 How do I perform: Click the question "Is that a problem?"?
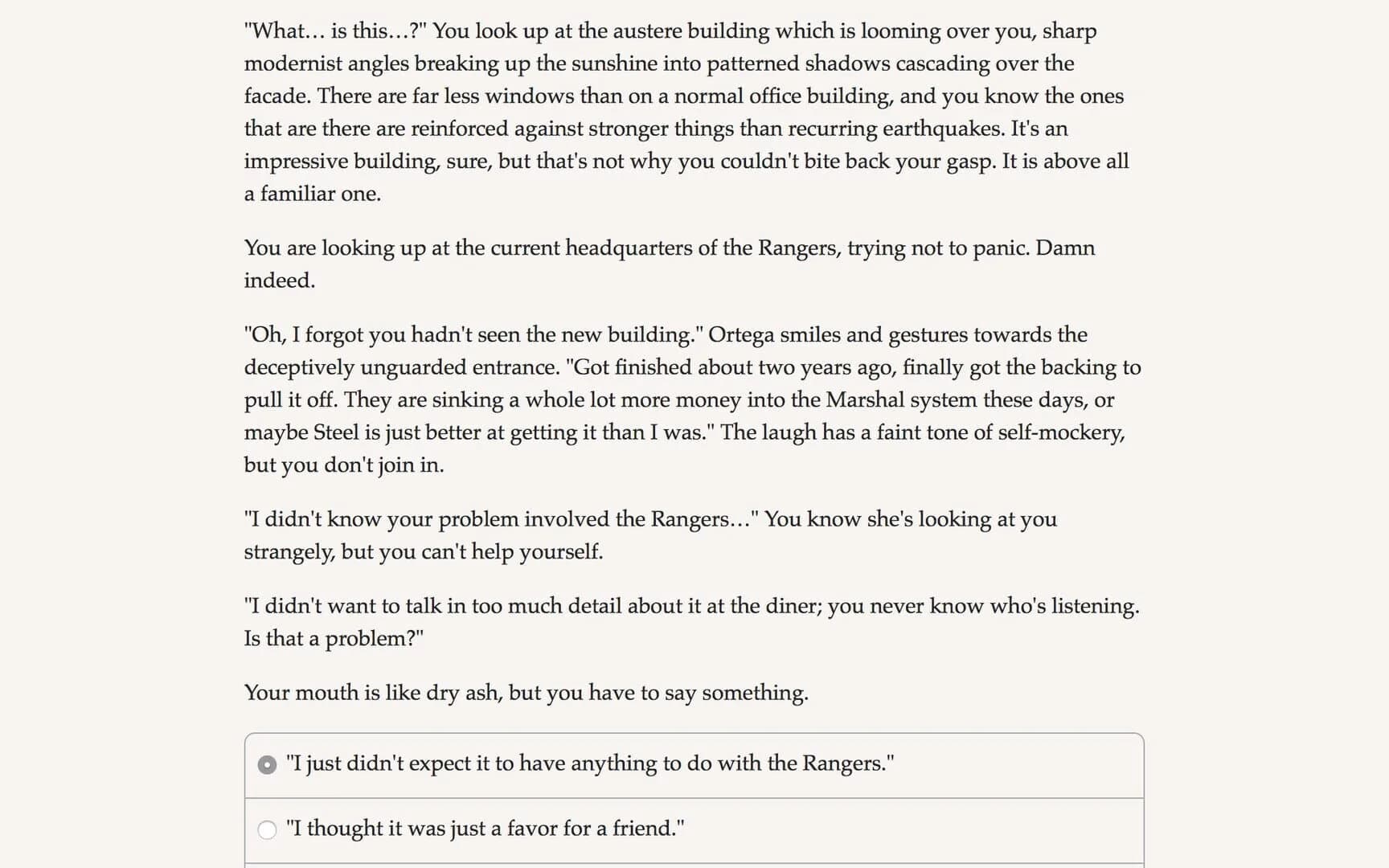click(x=334, y=639)
